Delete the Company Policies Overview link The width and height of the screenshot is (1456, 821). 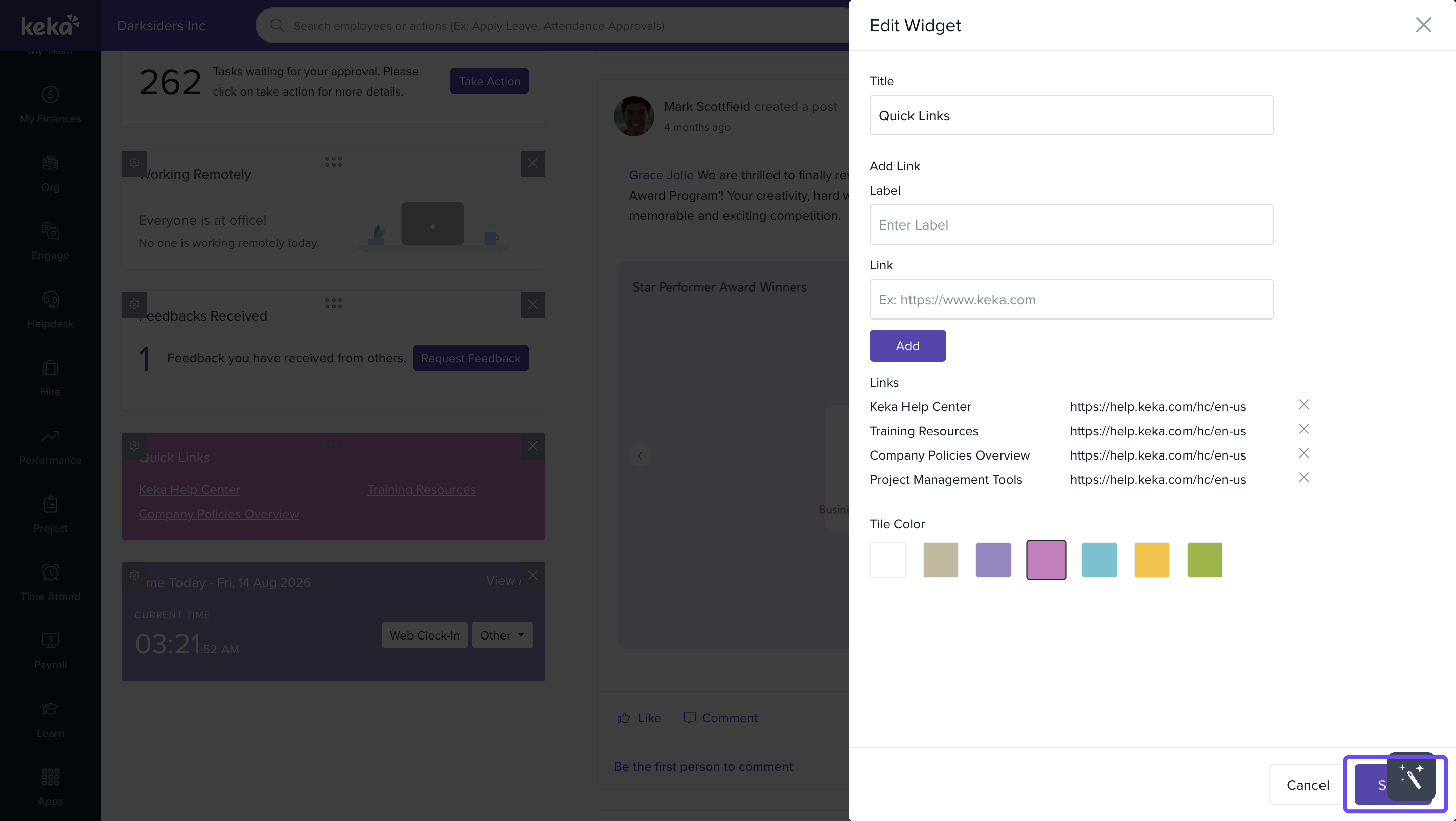(1303, 453)
